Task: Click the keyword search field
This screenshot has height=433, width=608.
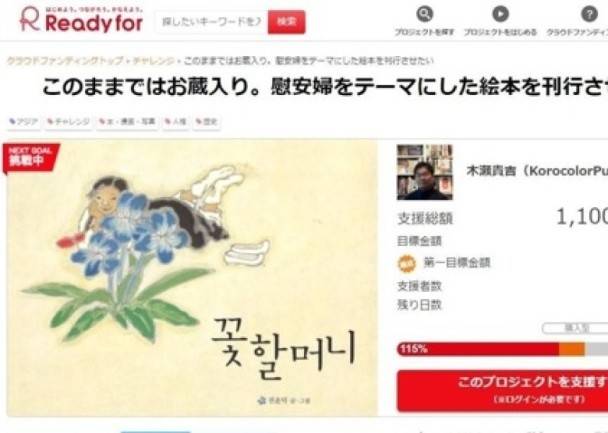Action: 212,22
